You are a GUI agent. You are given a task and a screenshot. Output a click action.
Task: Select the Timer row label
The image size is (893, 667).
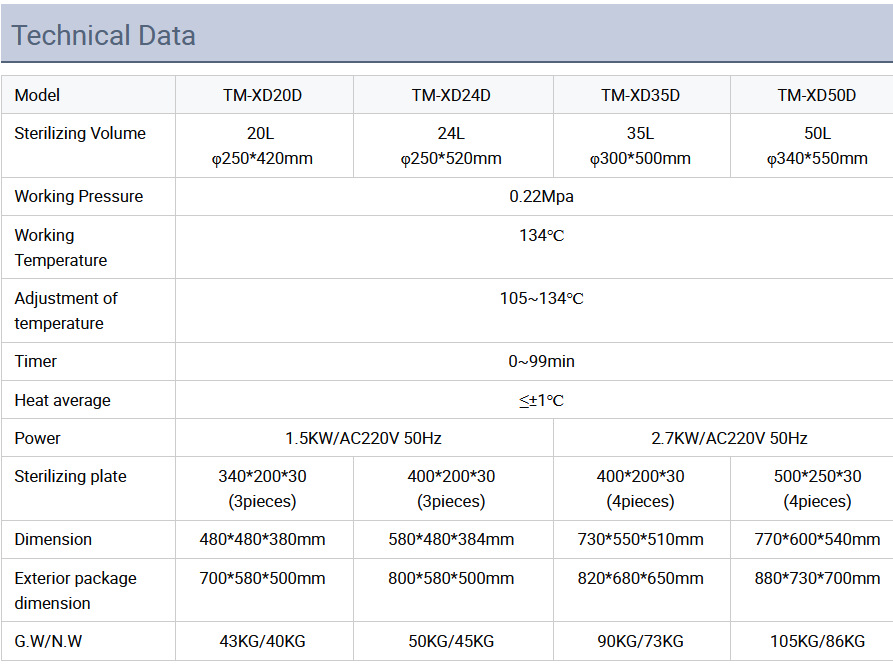point(35,361)
